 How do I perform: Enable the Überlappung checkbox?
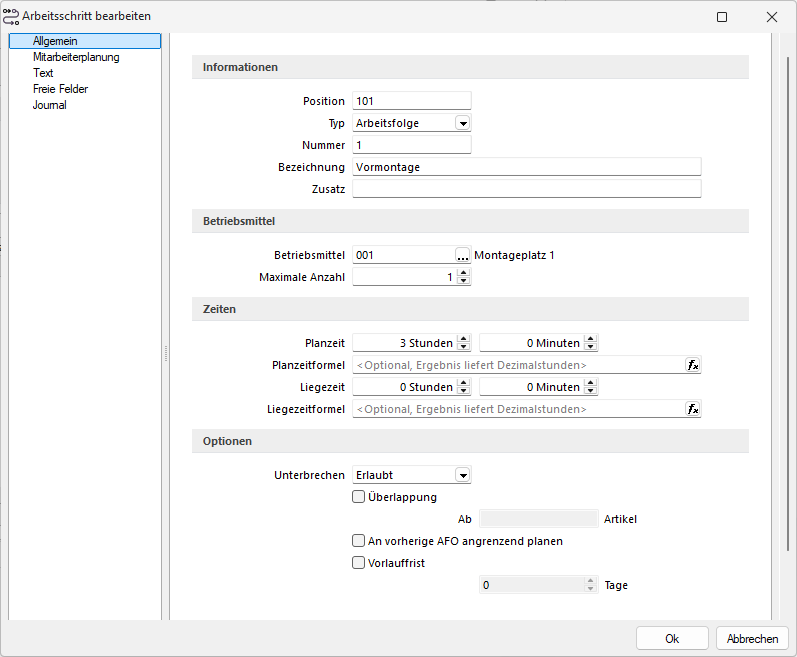pos(358,496)
